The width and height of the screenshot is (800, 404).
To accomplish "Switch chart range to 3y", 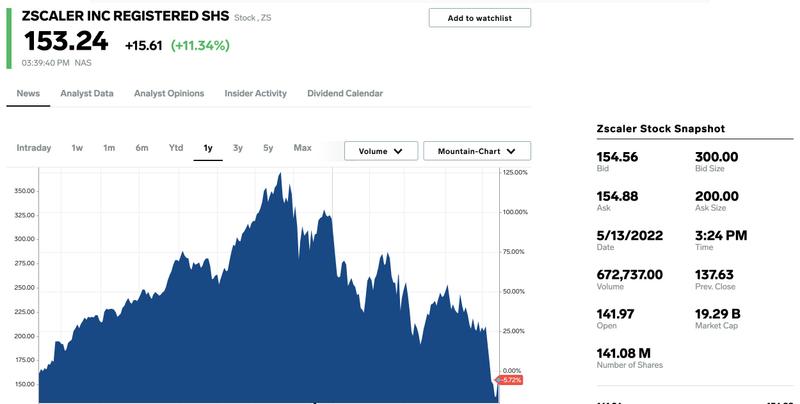I will pyautogui.click(x=238, y=148).
